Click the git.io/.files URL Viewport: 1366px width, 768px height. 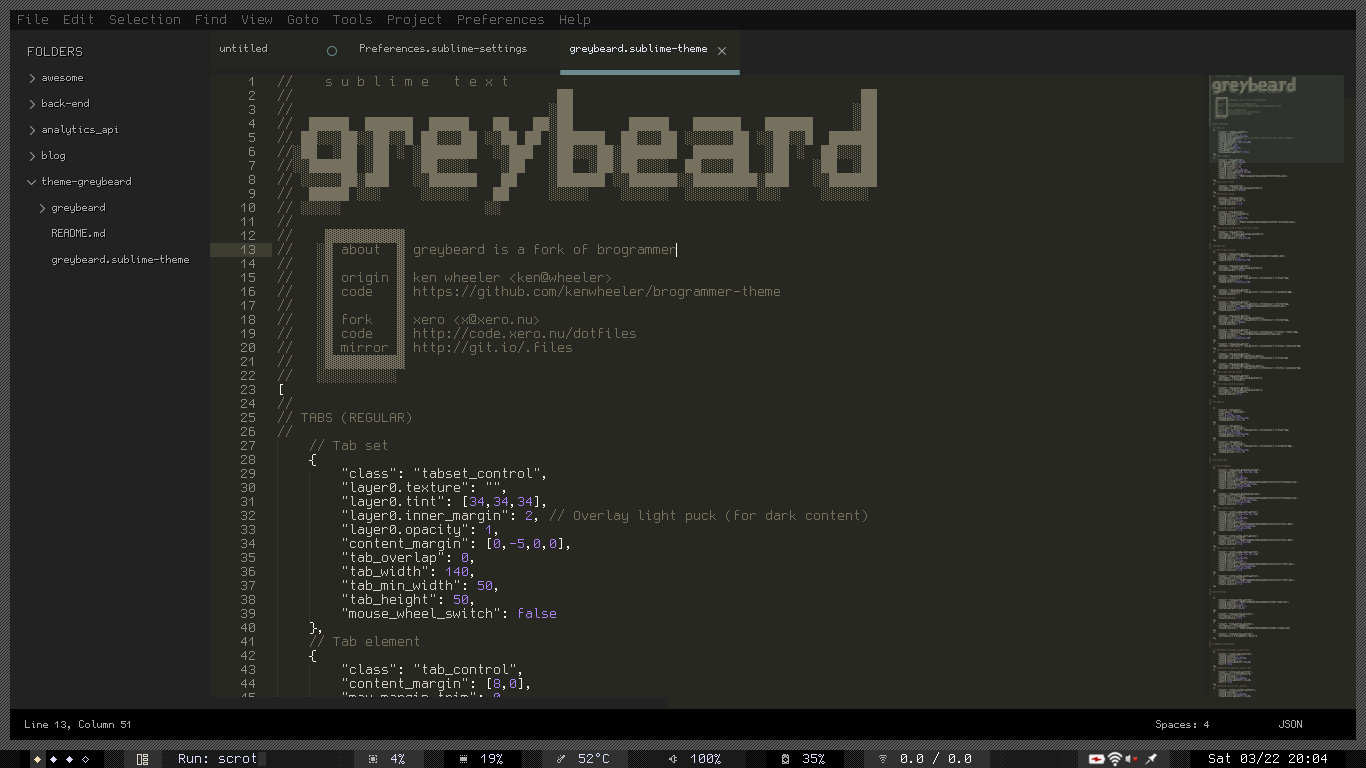pos(493,347)
